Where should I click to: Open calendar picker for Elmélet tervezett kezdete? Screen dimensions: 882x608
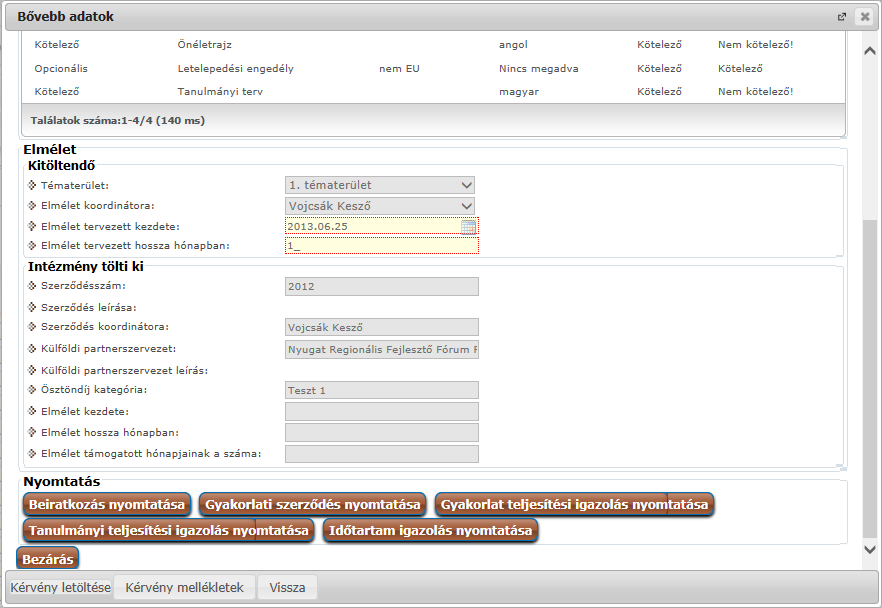point(469,227)
